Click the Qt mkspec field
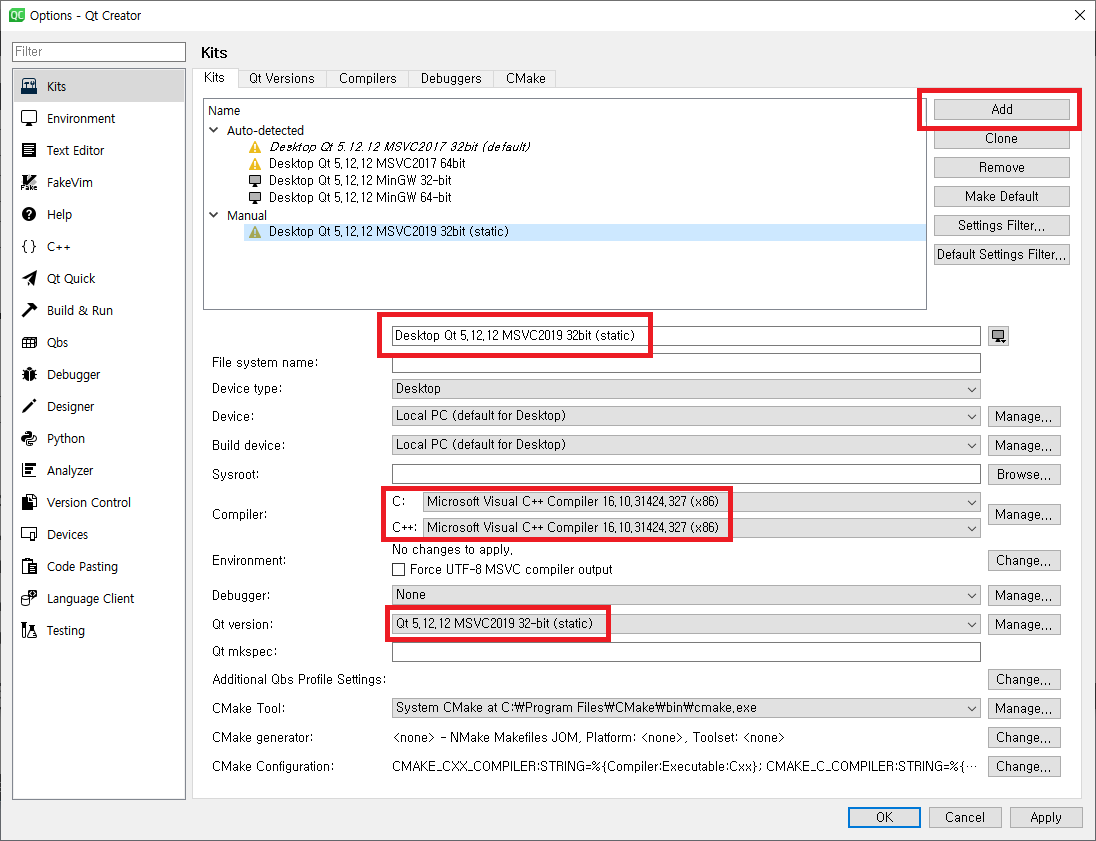The width and height of the screenshot is (1096, 841). pos(686,652)
